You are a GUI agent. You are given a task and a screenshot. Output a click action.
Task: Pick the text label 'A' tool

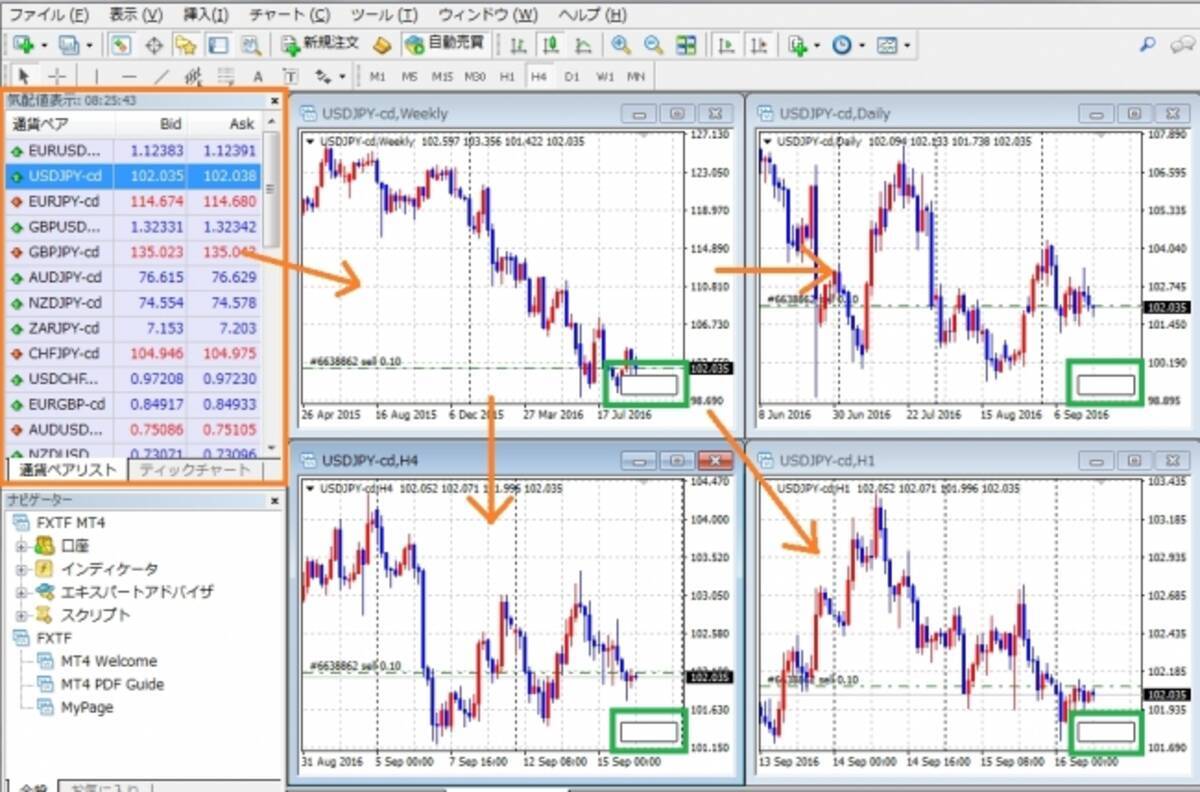tap(257, 77)
